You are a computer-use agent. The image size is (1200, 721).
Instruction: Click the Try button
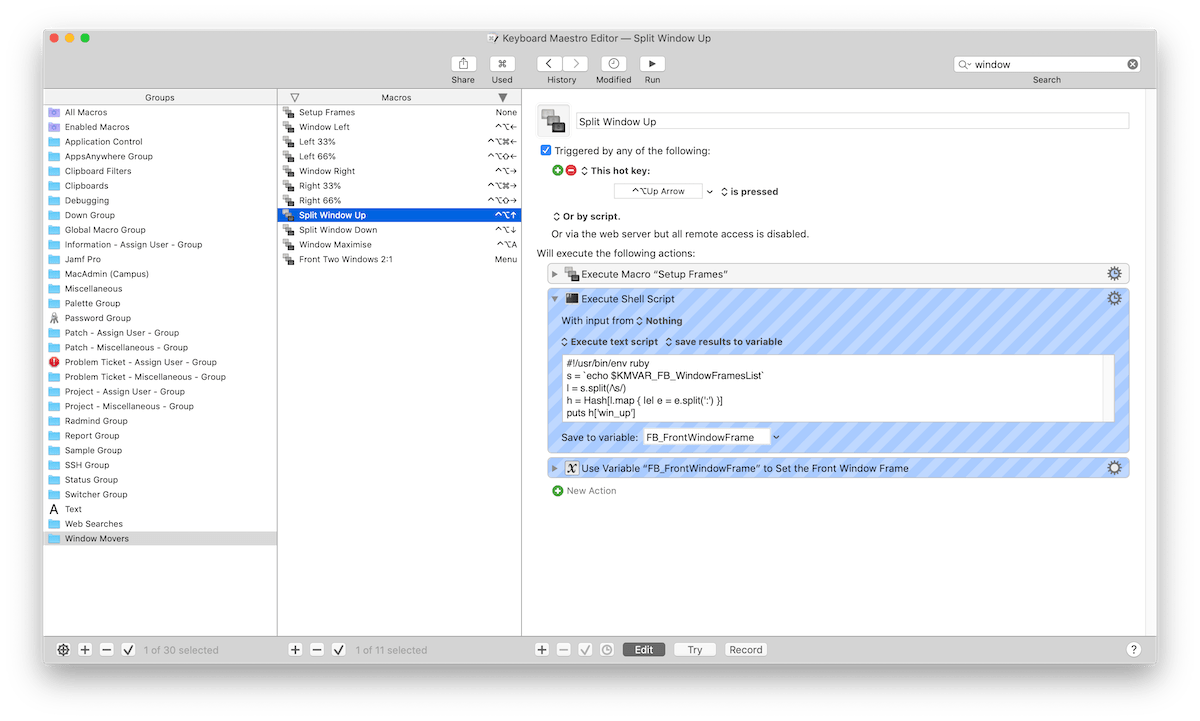click(x=695, y=650)
